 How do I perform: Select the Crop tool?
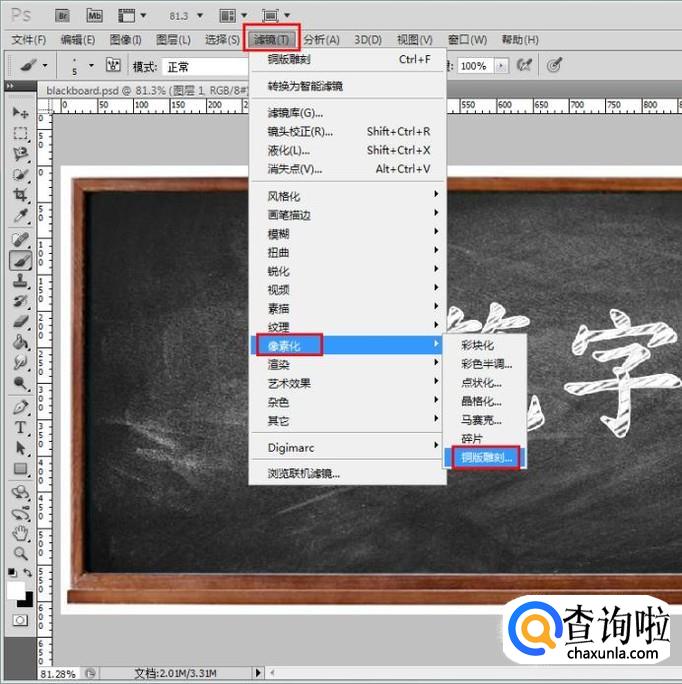tap(20, 195)
